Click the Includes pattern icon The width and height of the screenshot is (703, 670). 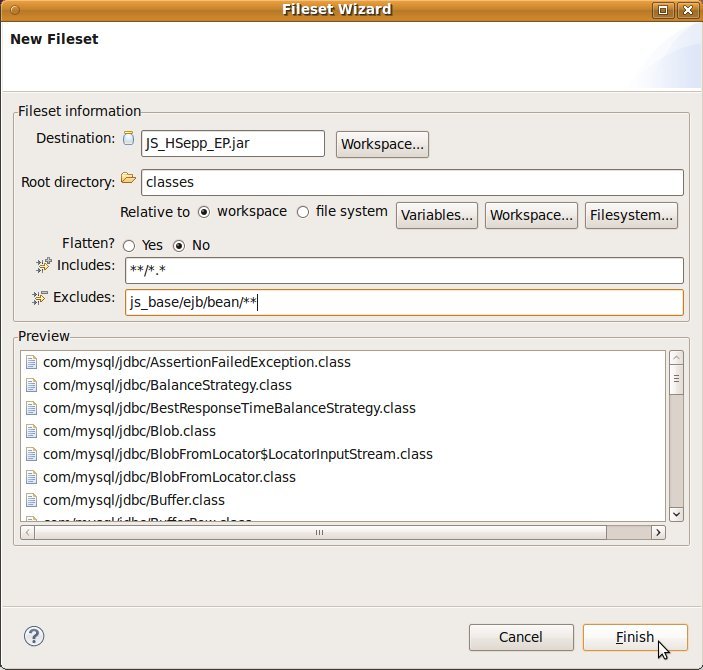pyautogui.click(x=43, y=265)
